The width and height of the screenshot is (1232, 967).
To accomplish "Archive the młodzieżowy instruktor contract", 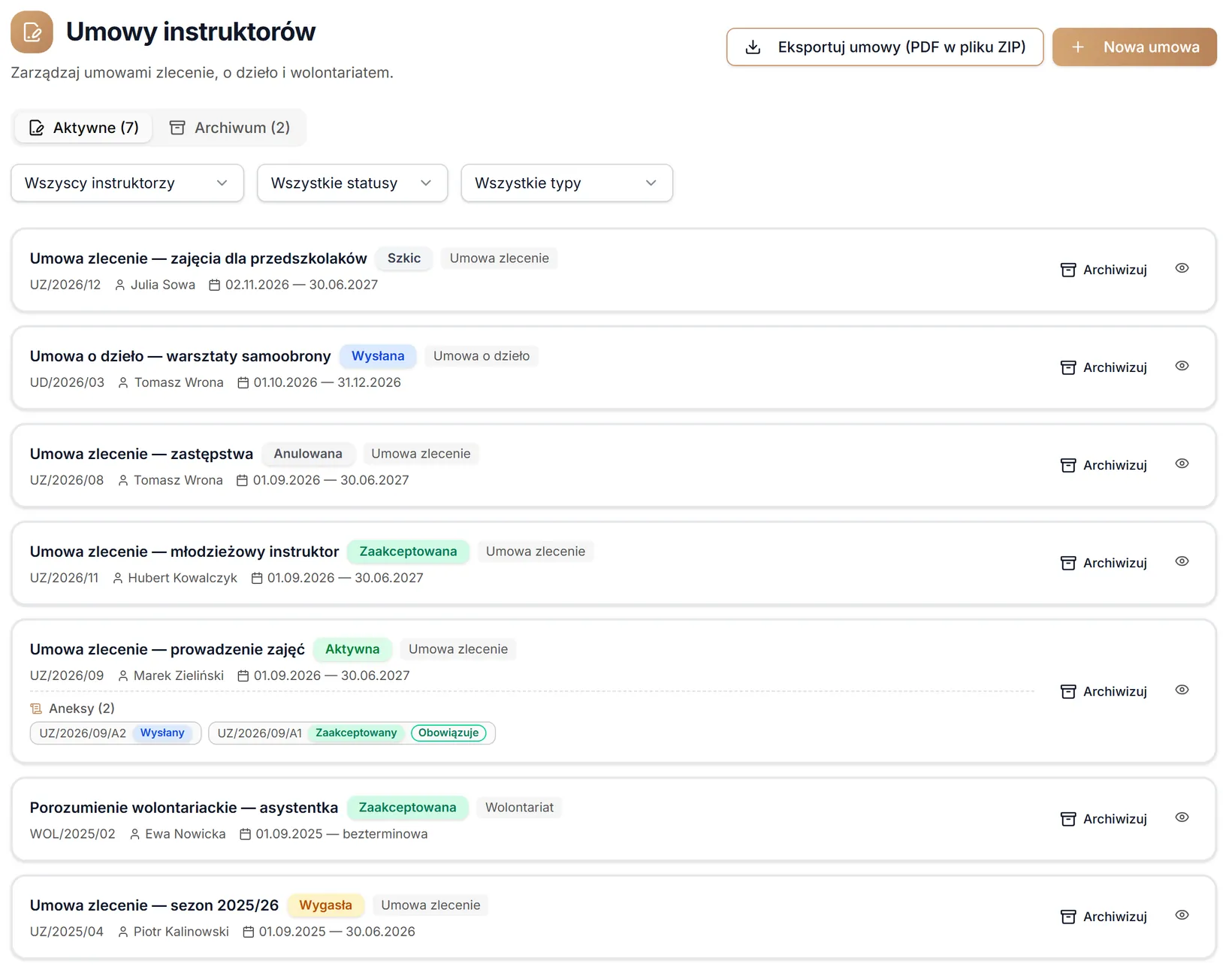I will (1104, 563).
